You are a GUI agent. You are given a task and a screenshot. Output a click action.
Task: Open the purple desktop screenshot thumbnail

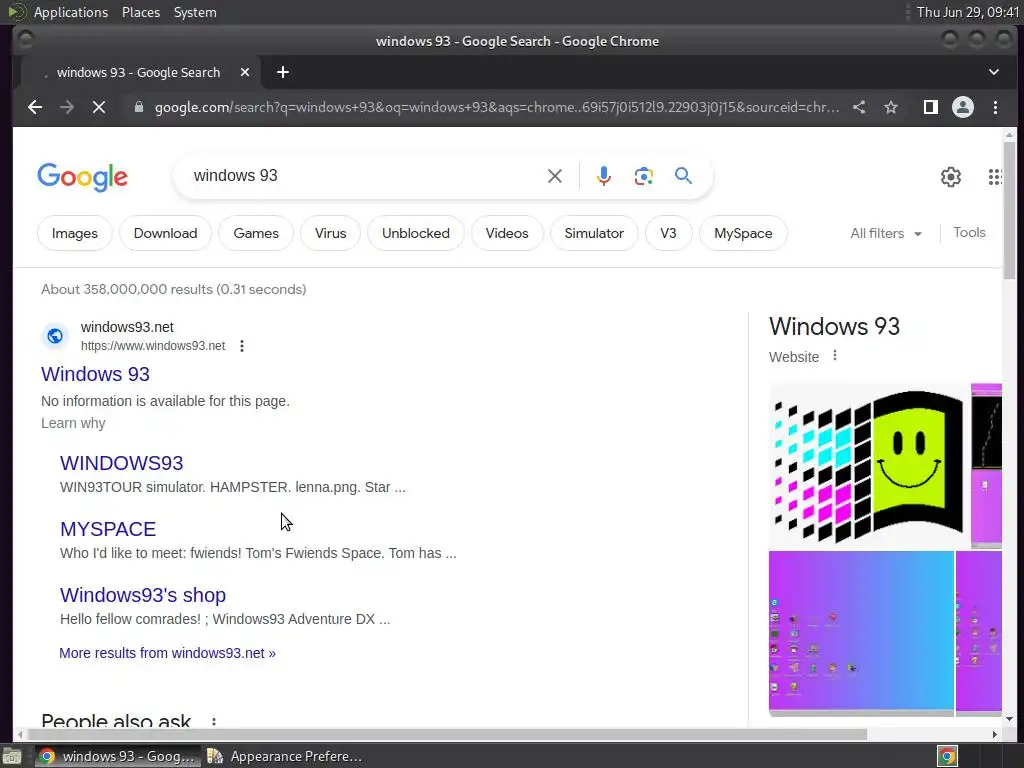point(861,631)
